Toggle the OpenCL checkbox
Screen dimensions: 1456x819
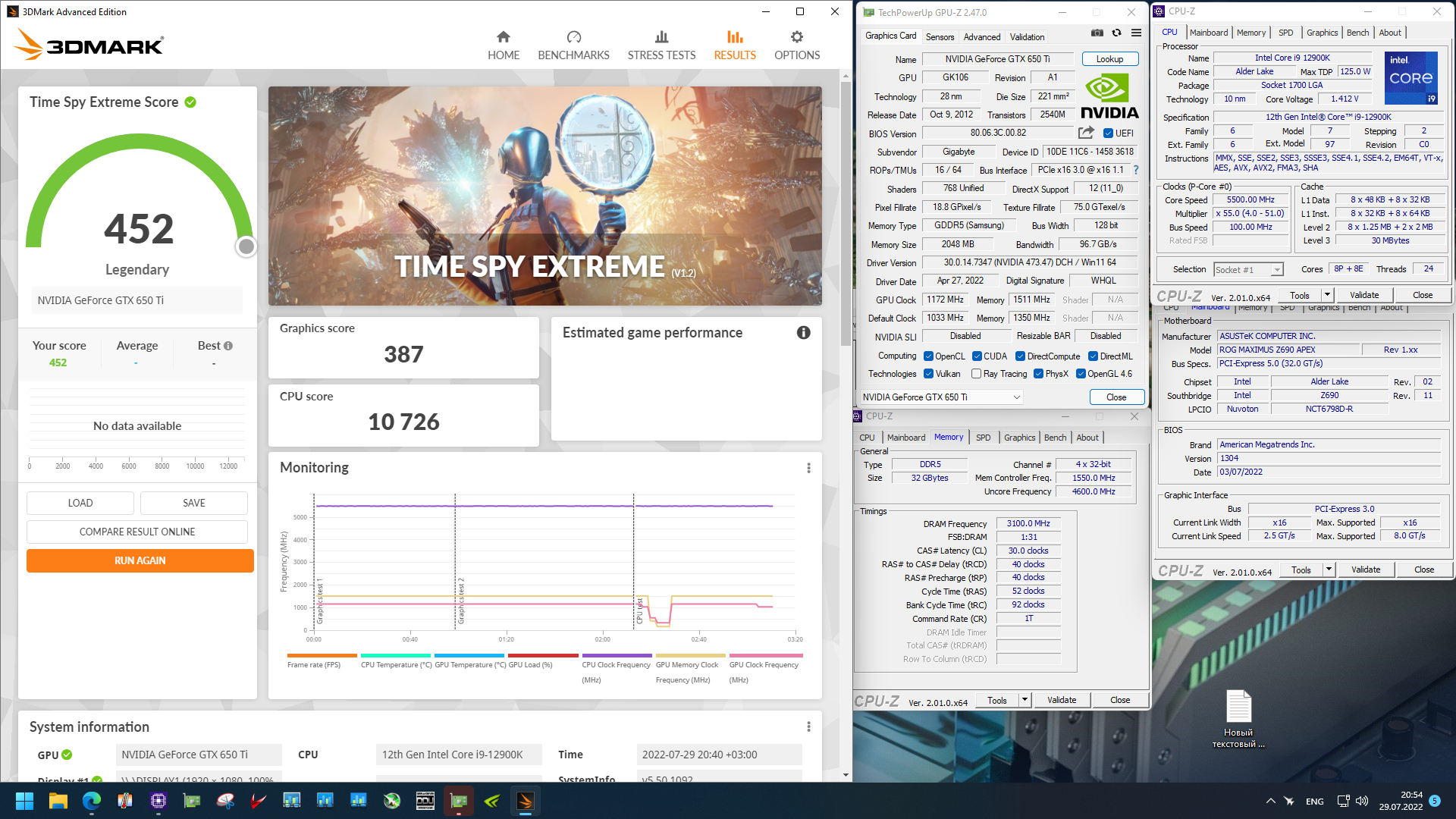(928, 356)
